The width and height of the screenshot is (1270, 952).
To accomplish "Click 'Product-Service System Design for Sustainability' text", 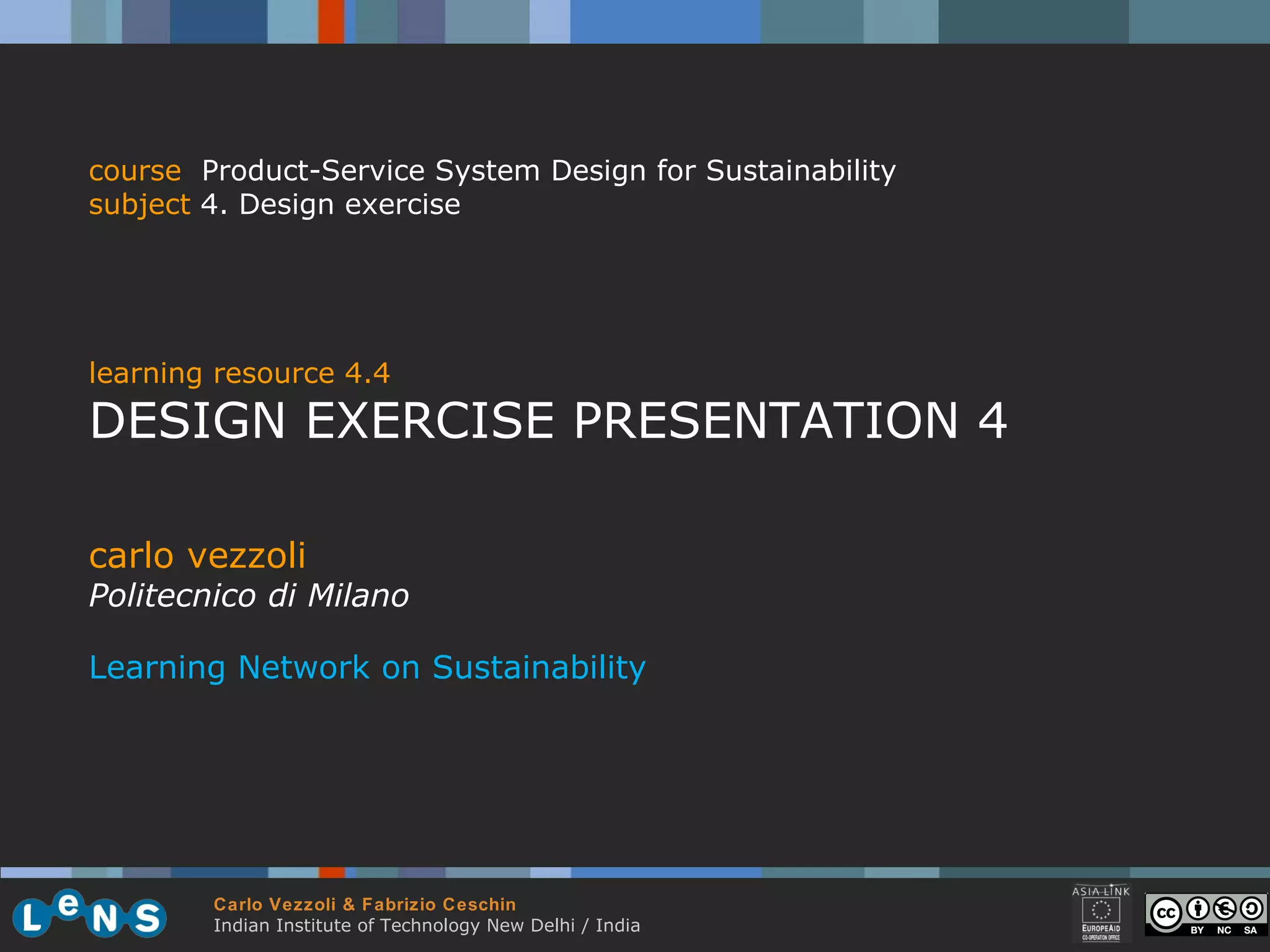I will click(x=548, y=170).
